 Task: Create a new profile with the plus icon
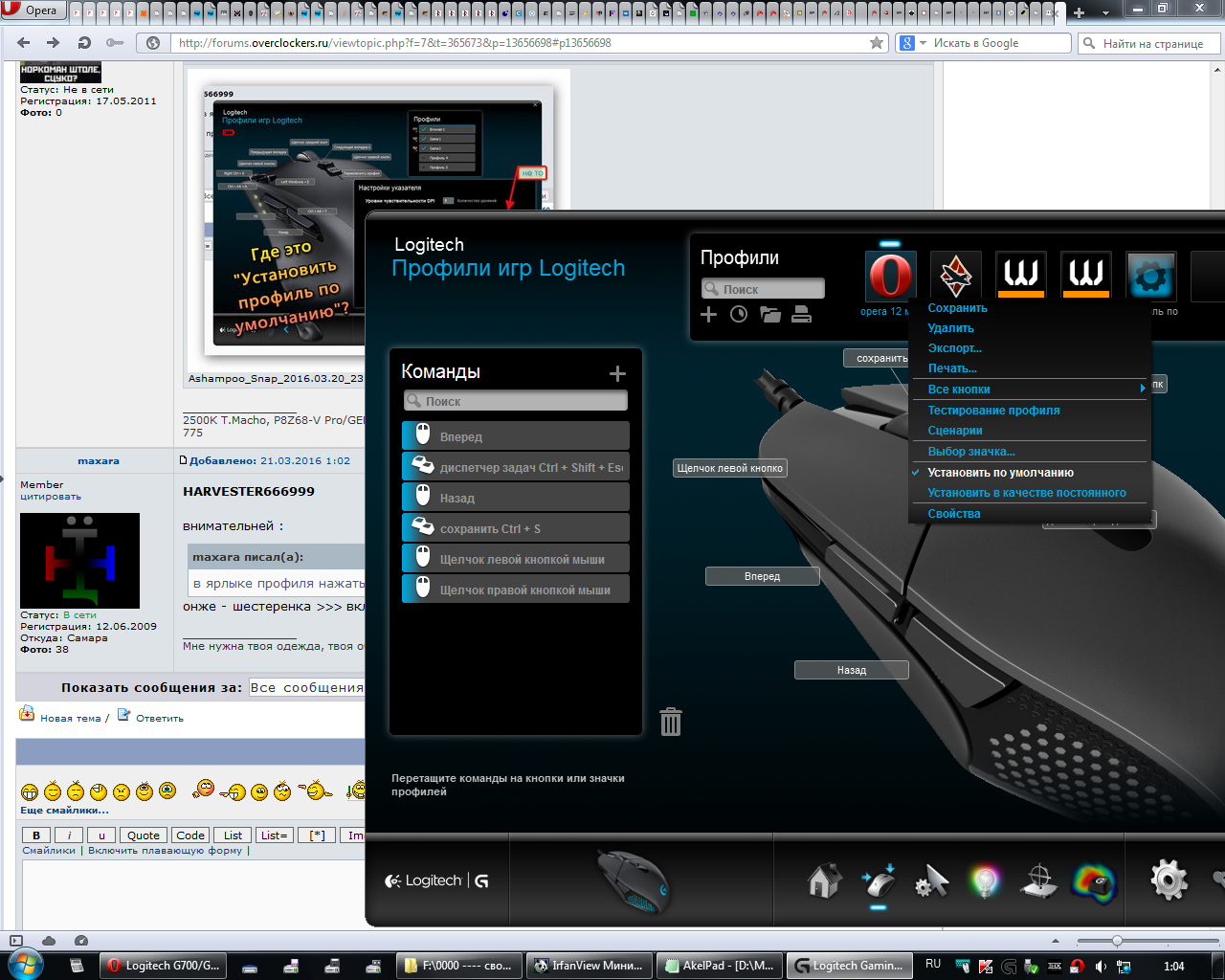pos(708,314)
